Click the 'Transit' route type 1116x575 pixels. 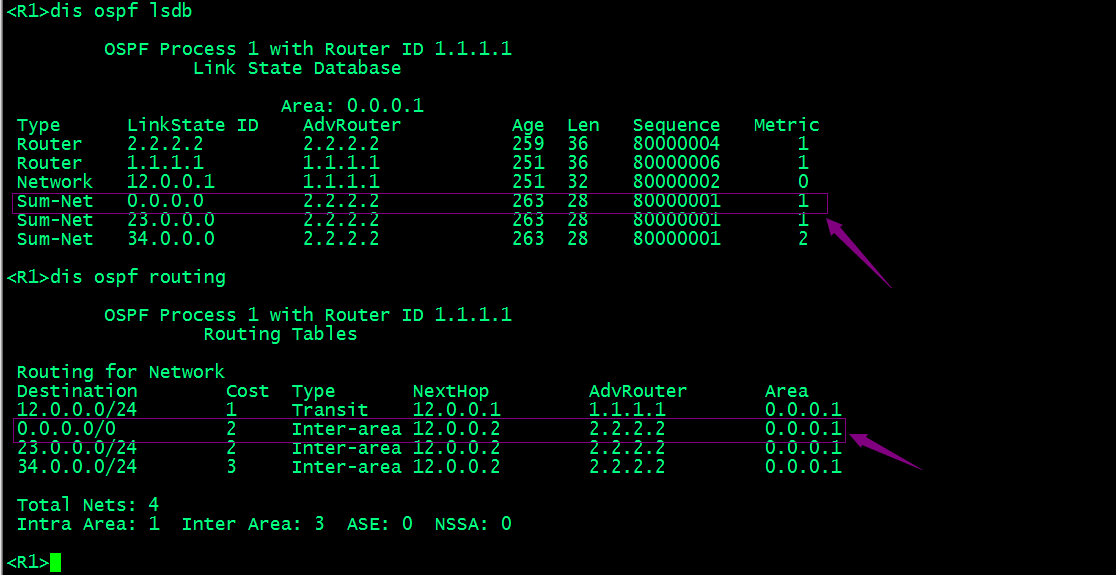(330, 410)
